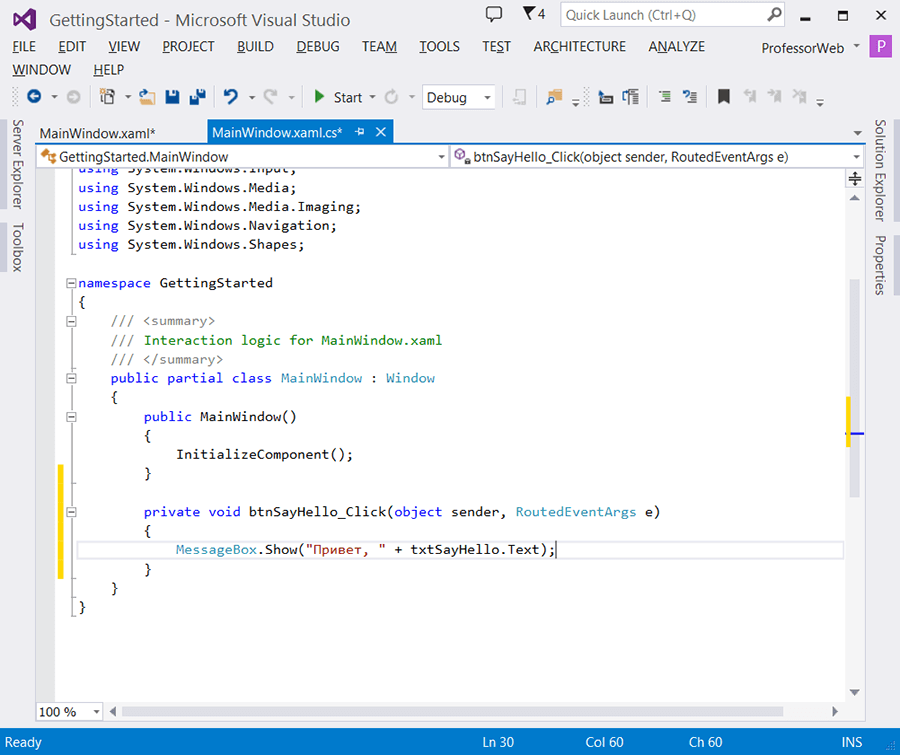The image size is (900, 755).
Task: Switch to the MainWindow.xaml* tab
Action: click(x=98, y=133)
